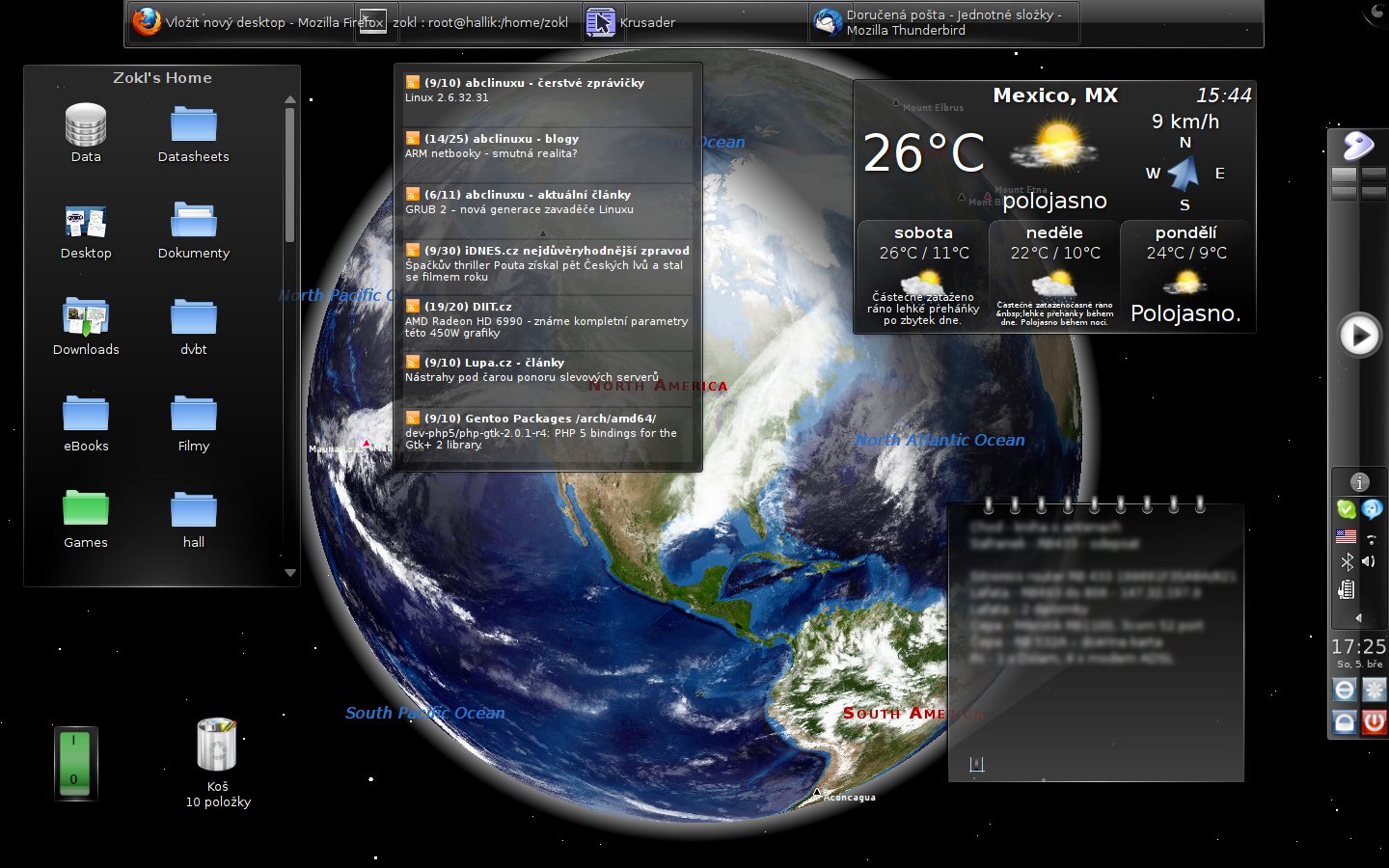Click the Mexico, MX location title
The image size is (1389, 868).
pyautogui.click(x=1055, y=95)
